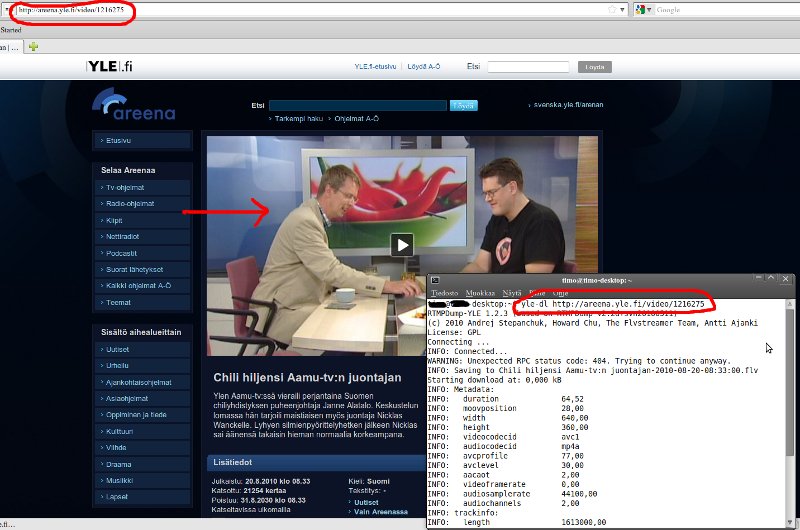The image size is (800, 530).
Task: Minimize the terminal window
Action: pos(759,279)
